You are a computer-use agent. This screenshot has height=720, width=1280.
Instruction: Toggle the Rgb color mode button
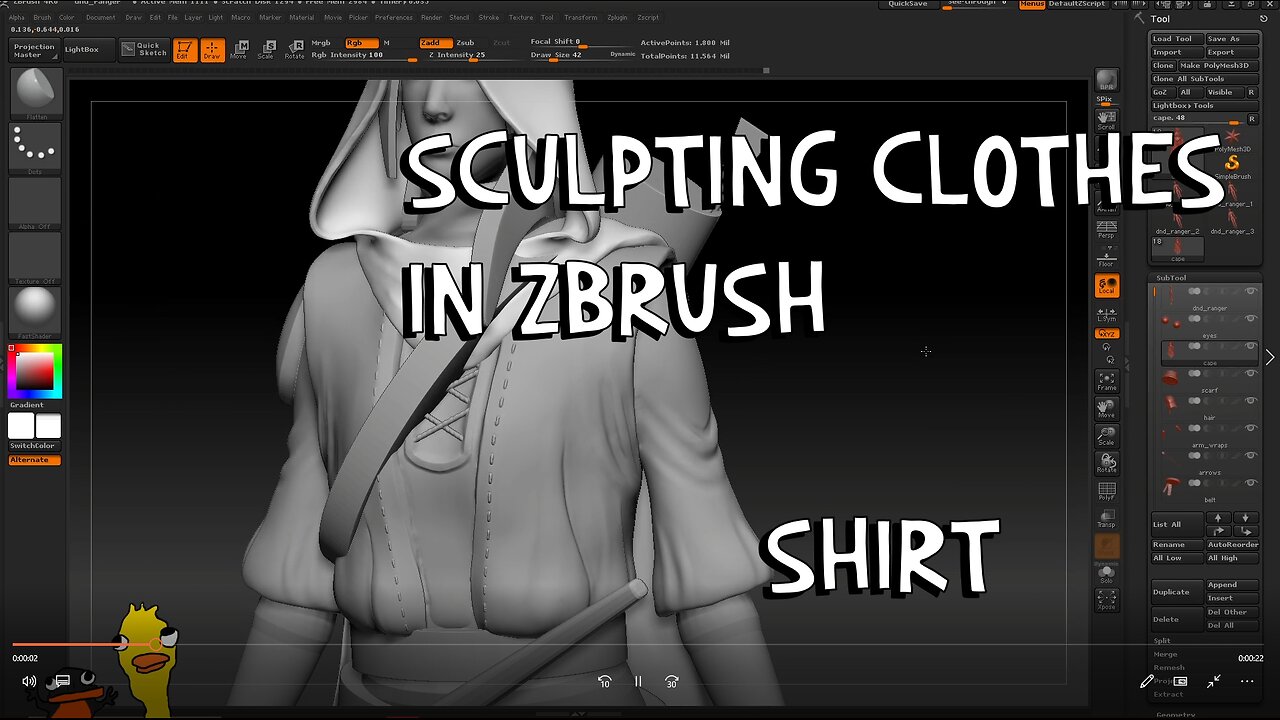[x=362, y=43]
